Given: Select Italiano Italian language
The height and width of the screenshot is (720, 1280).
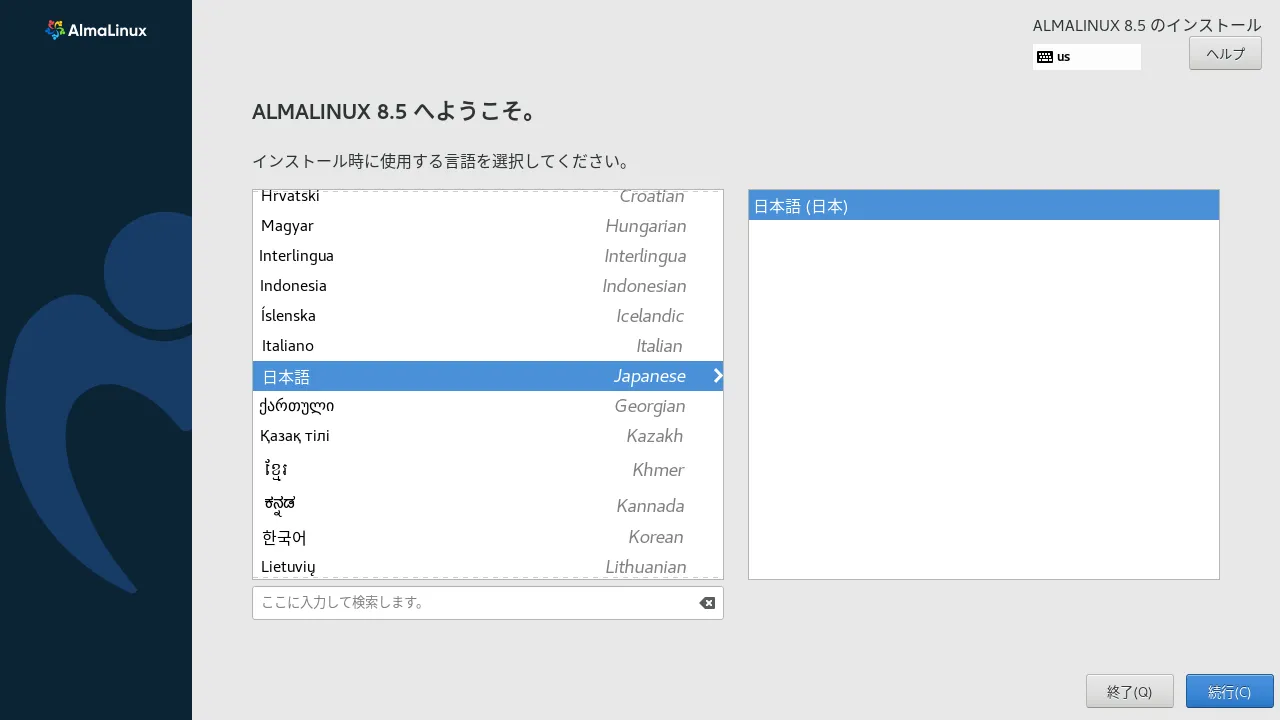Looking at the screenshot, I should 488,346.
